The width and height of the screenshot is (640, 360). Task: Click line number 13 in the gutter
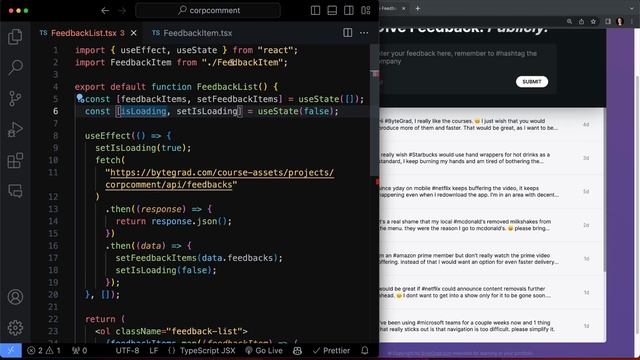[x=53, y=209]
